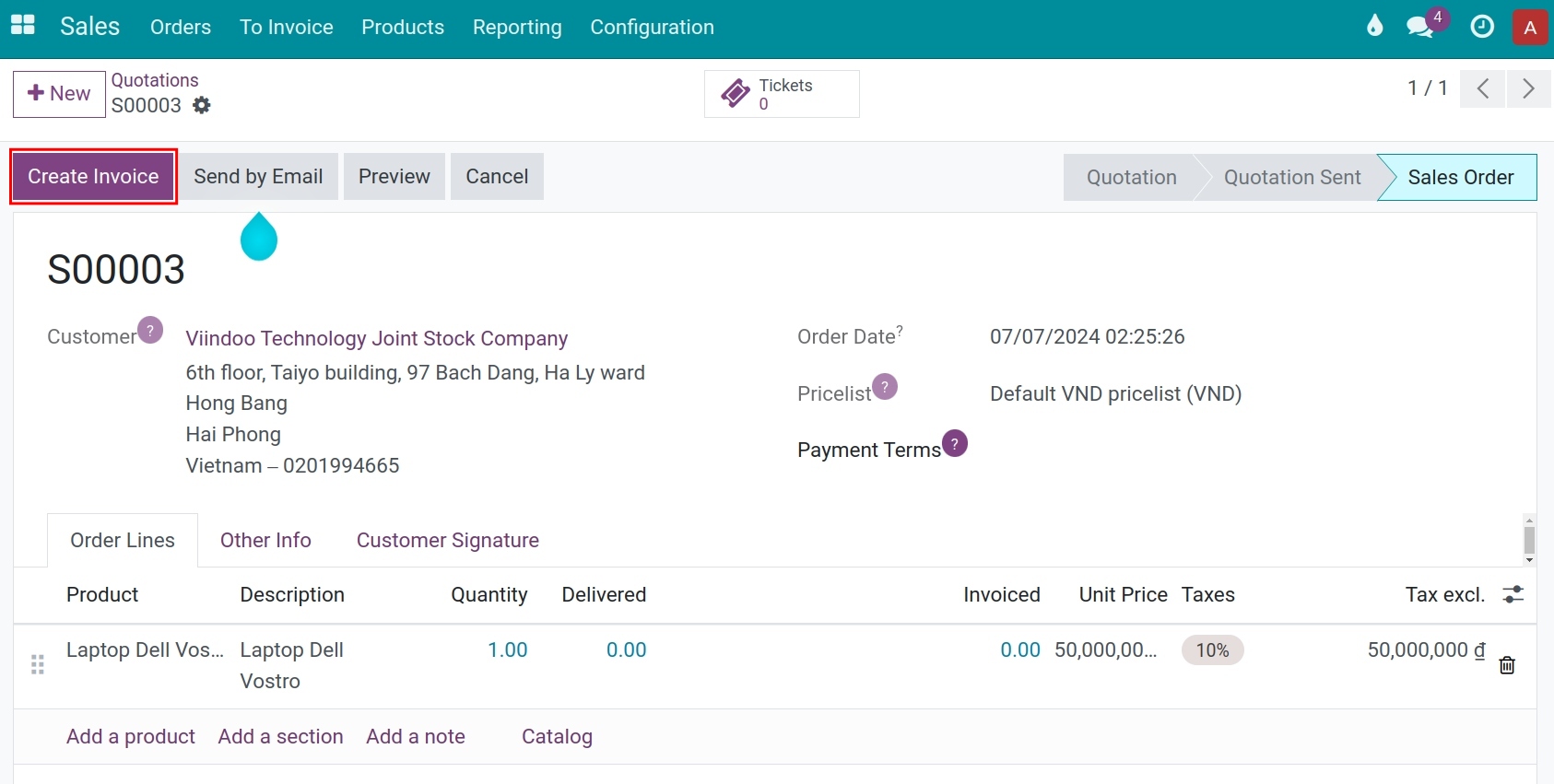Select the Quotation Sent status stage
Viewport: 1554px width, 784px height.
[x=1292, y=177]
